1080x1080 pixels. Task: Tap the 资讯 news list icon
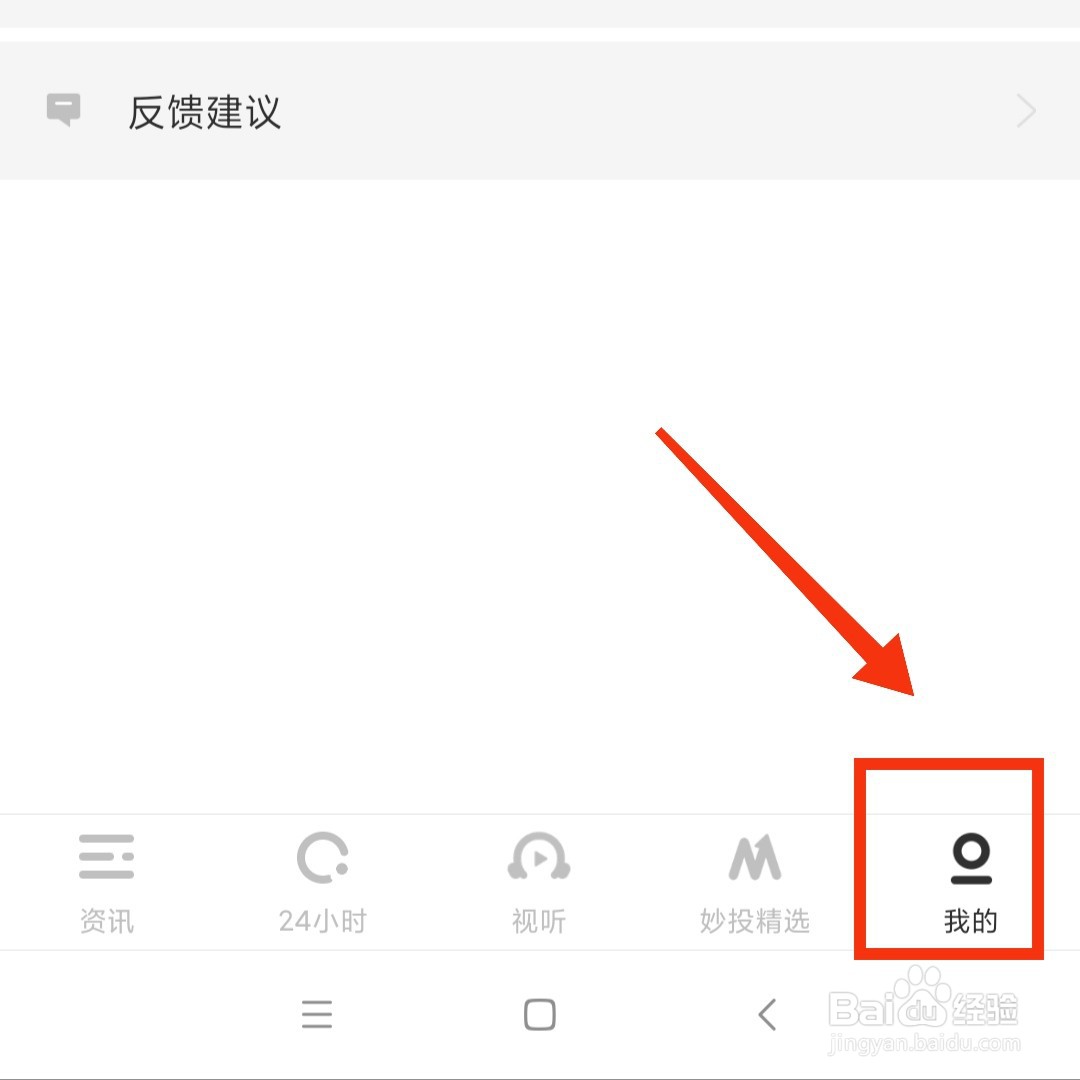tap(106, 856)
